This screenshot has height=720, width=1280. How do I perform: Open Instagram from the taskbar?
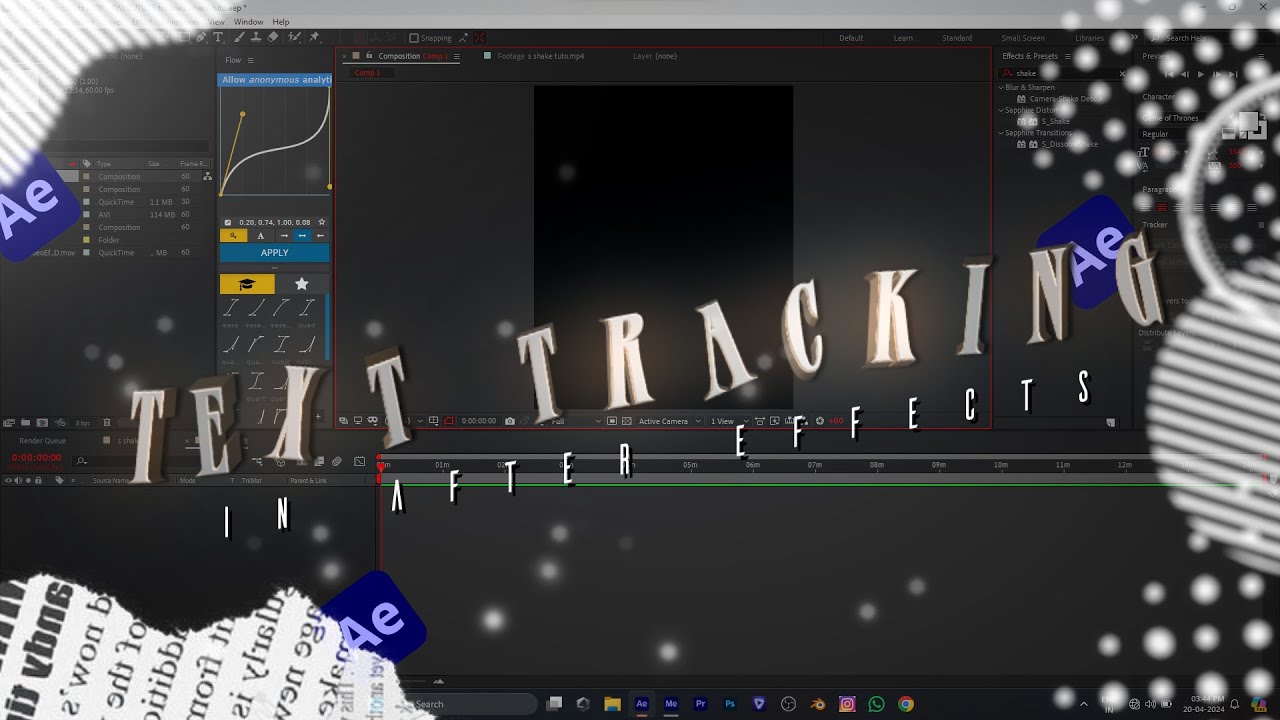[x=847, y=704]
